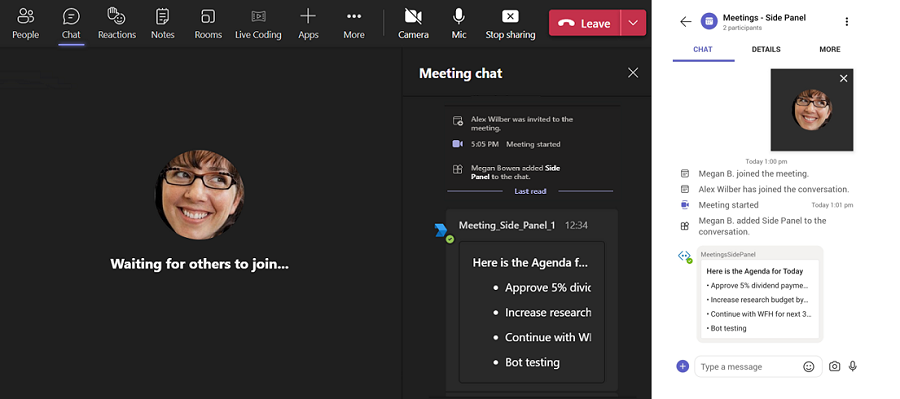Expand the Leave button dropdown arrow

(633, 23)
